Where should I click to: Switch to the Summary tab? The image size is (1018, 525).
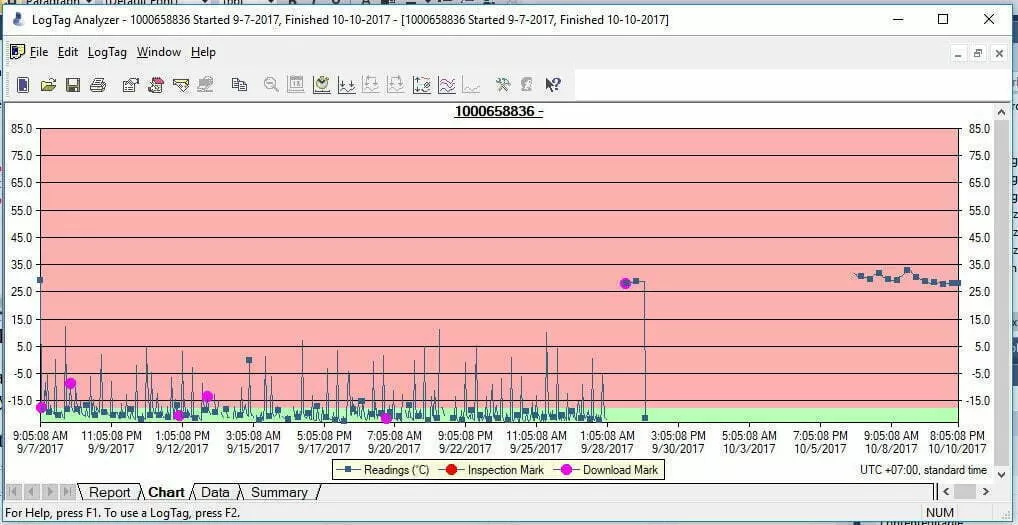[279, 492]
